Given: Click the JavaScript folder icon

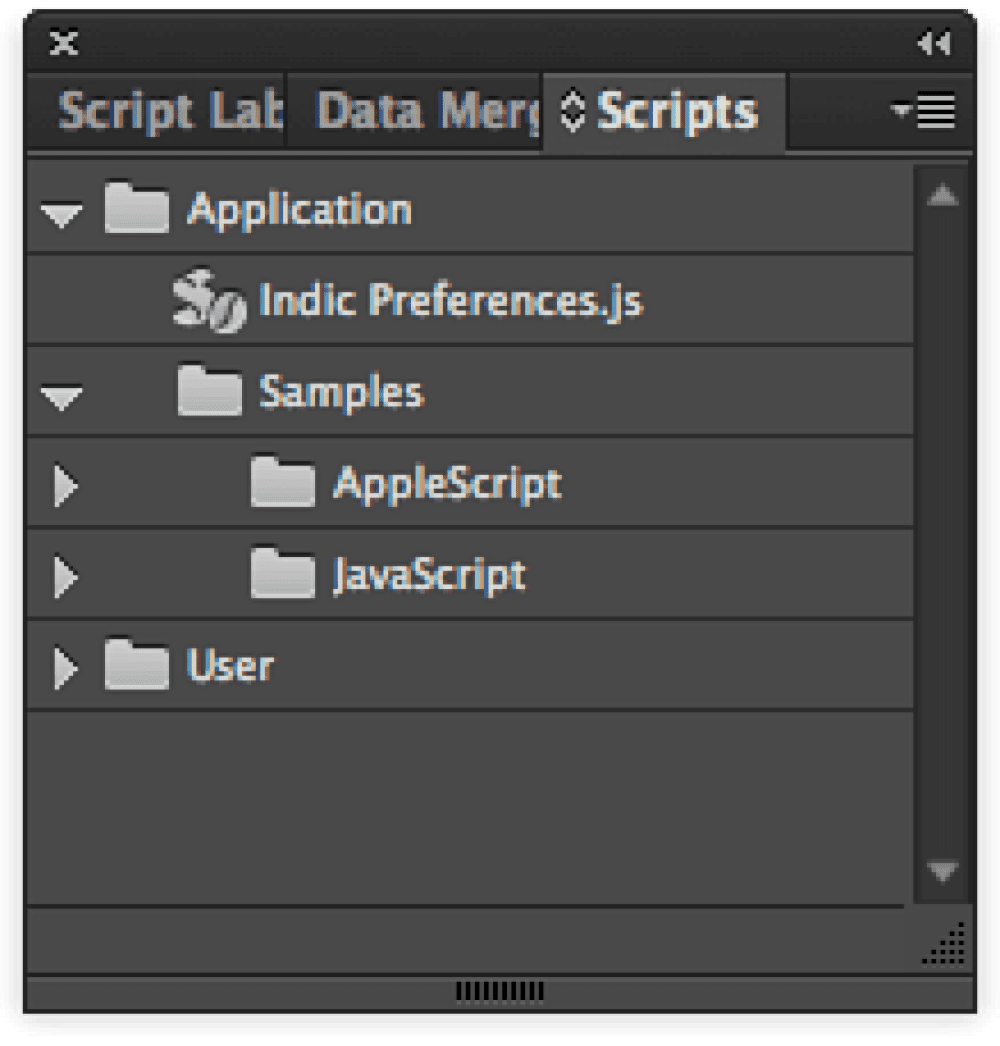Looking at the screenshot, I should click(283, 572).
